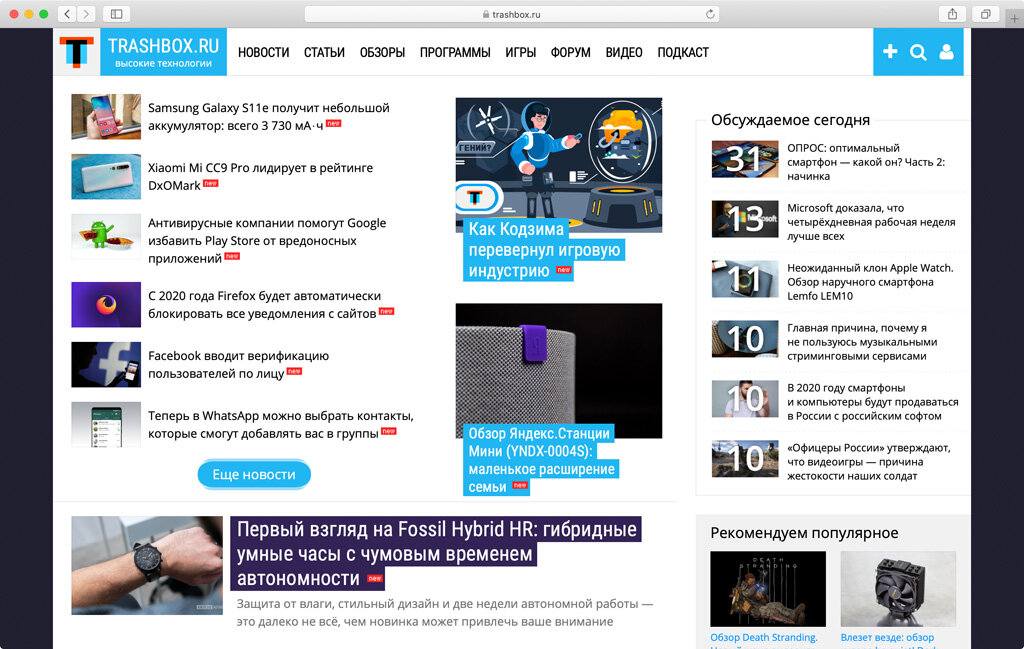Click the plus icon in site header
The width and height of the screenshot is (1024, 649).
(x=889, y=52)
